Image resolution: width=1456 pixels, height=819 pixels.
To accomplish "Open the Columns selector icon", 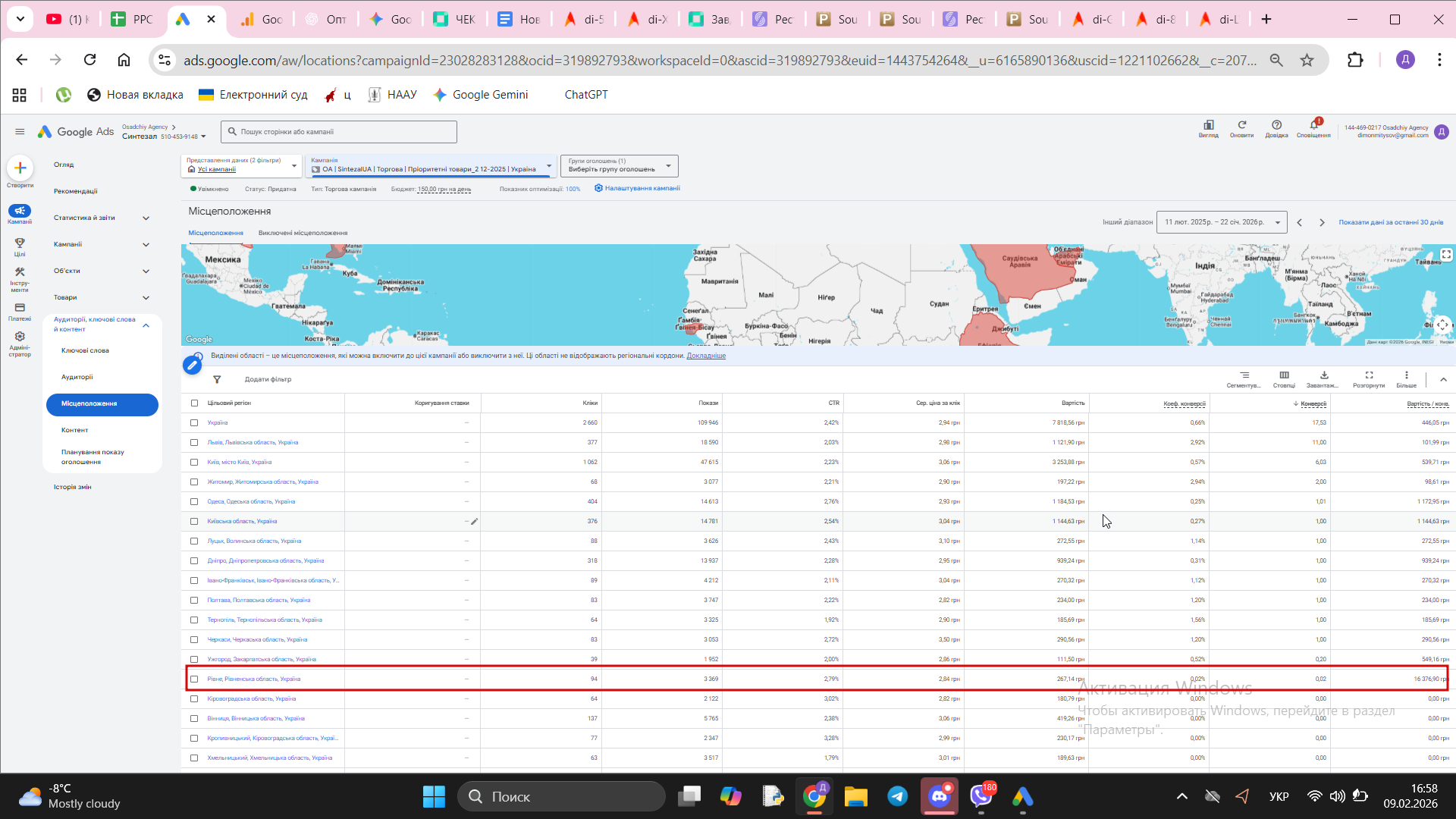I will coord(1284,375).
